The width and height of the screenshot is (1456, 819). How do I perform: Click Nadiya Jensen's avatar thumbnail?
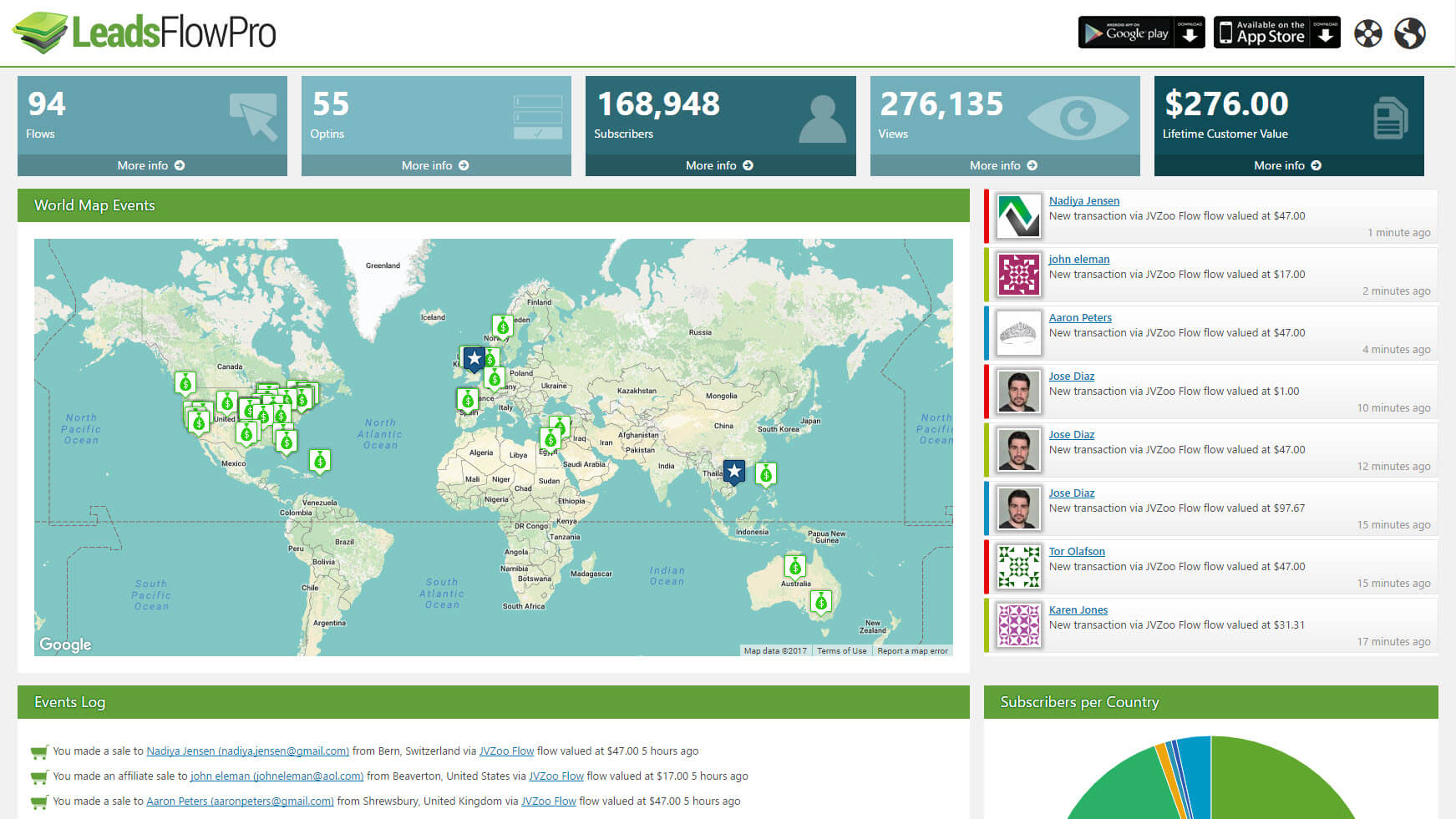(x=1019, y=216)
